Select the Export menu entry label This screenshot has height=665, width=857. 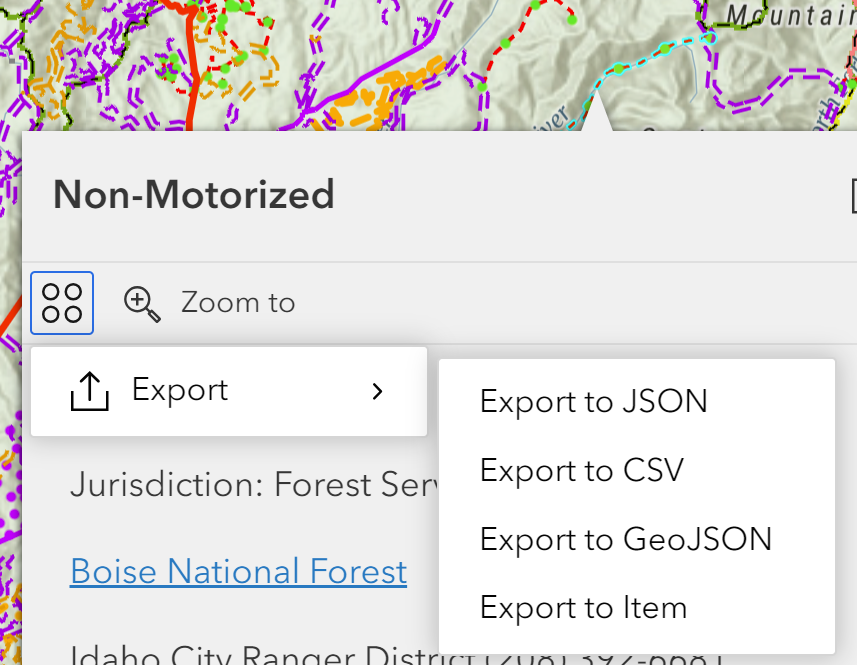point(180,390)
